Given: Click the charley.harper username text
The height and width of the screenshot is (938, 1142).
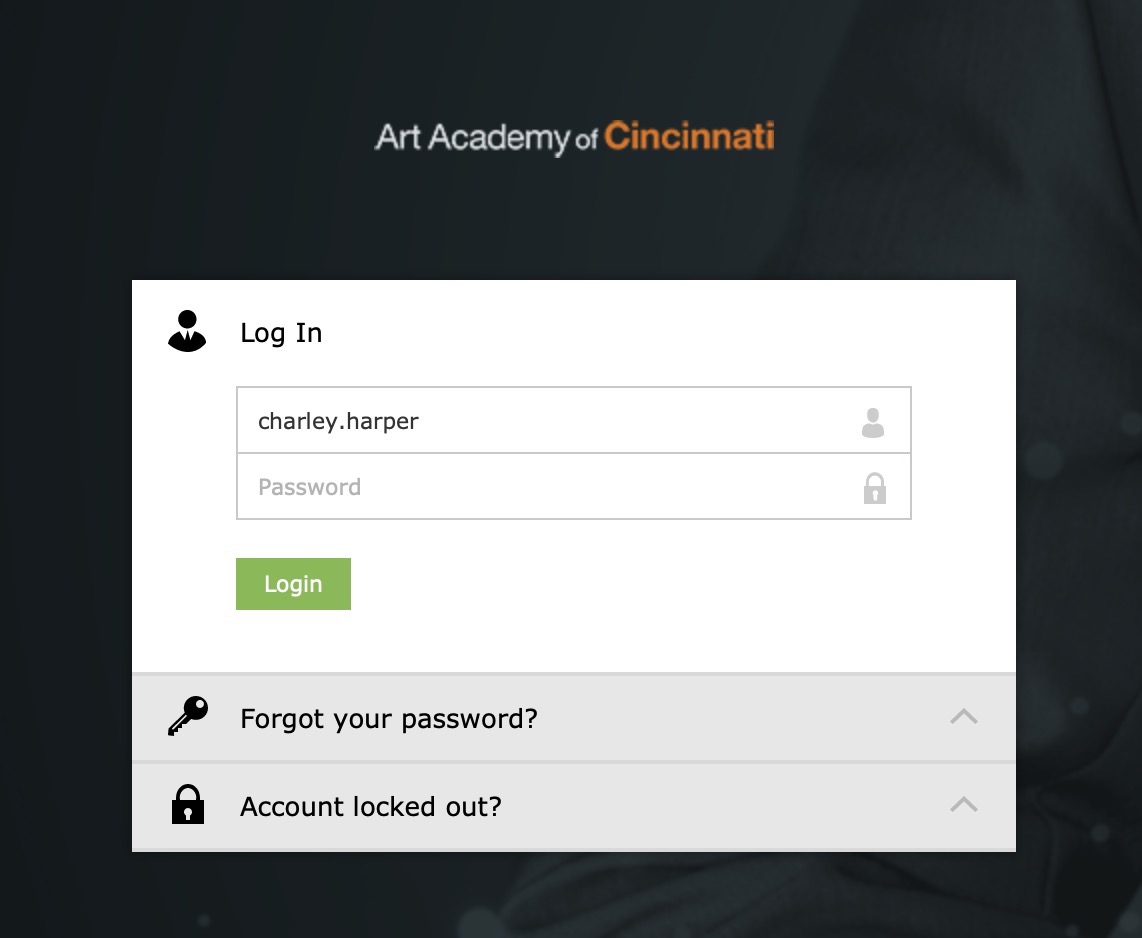Looking at the screenshot, I should (x=339, y=422).
